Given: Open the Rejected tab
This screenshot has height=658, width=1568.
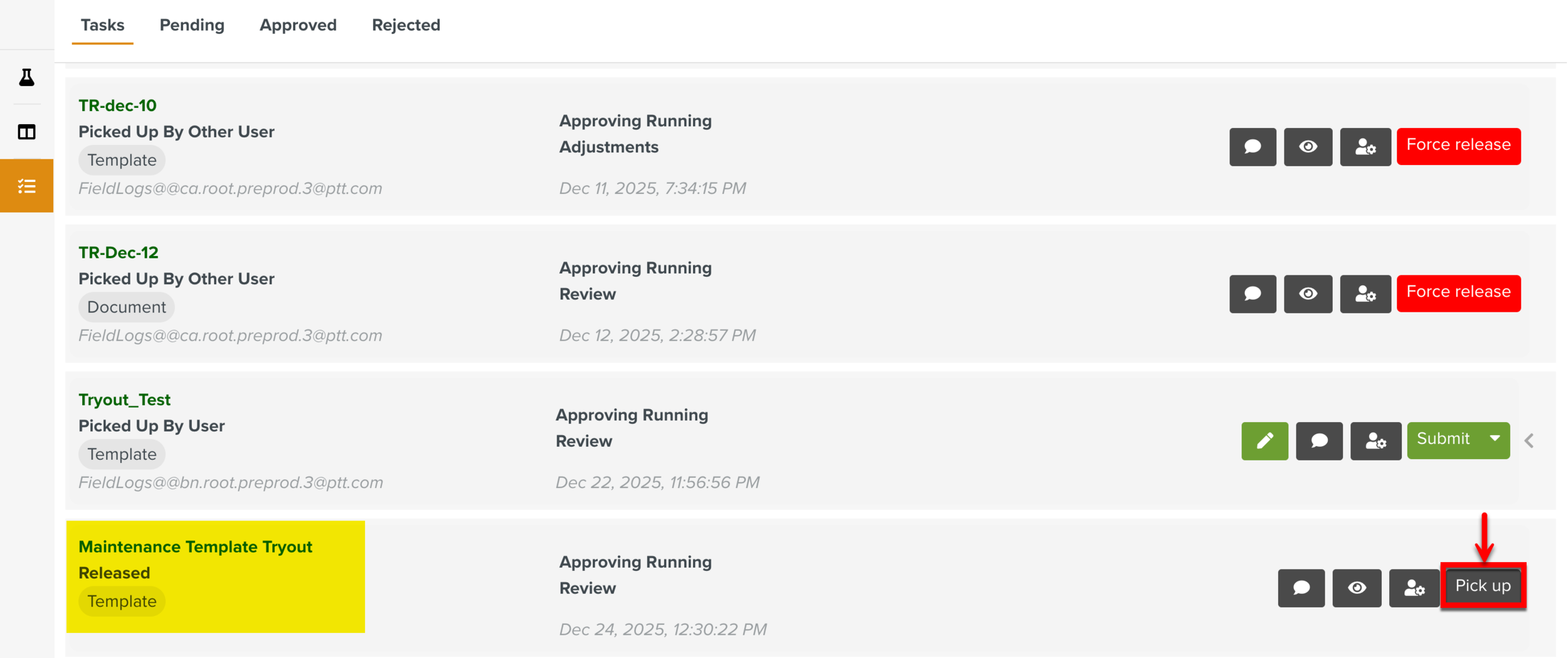Looking at the screenshot, I should 406,25.
